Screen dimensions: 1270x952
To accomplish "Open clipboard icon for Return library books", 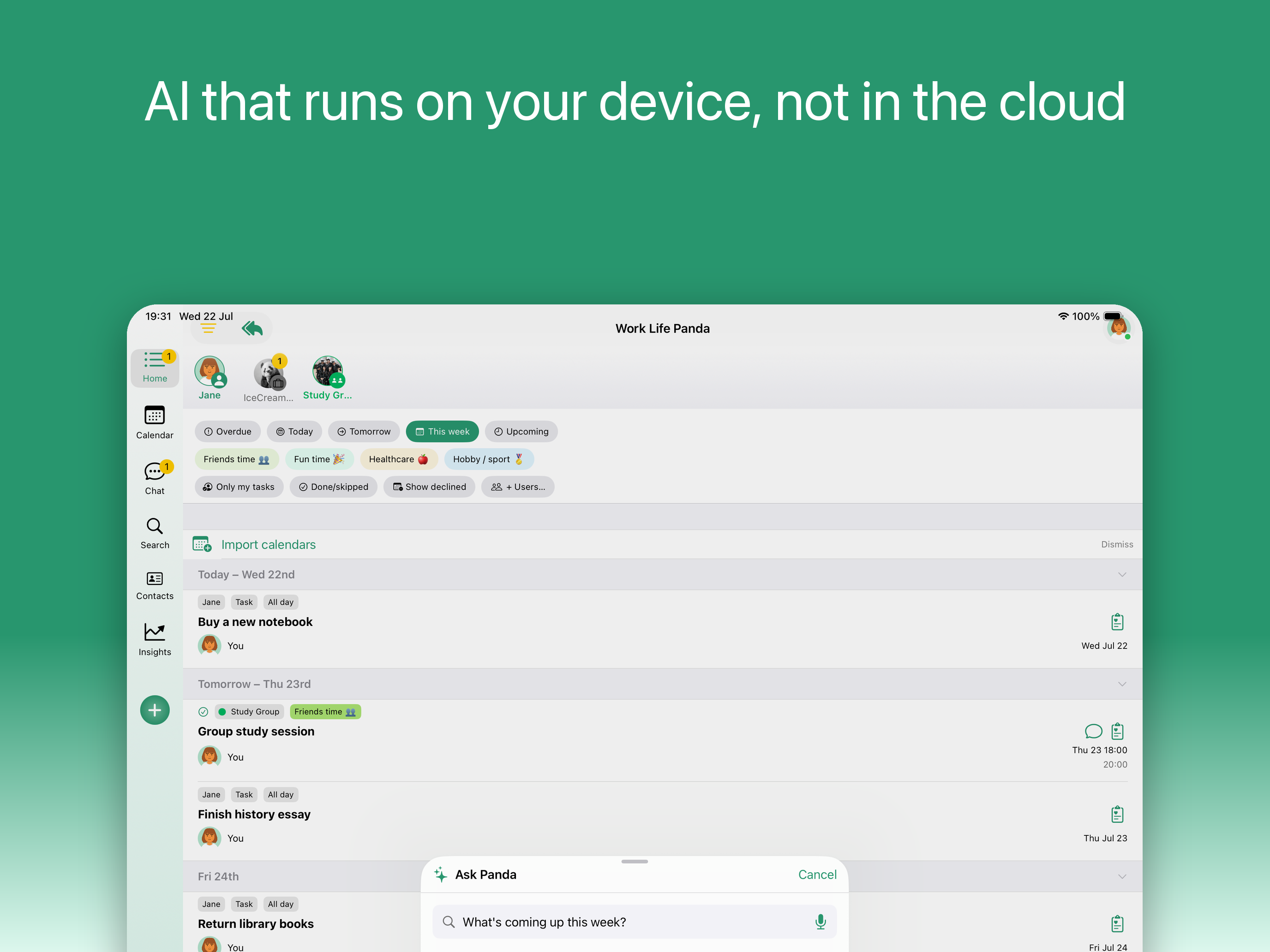I will click(1117, 924).
